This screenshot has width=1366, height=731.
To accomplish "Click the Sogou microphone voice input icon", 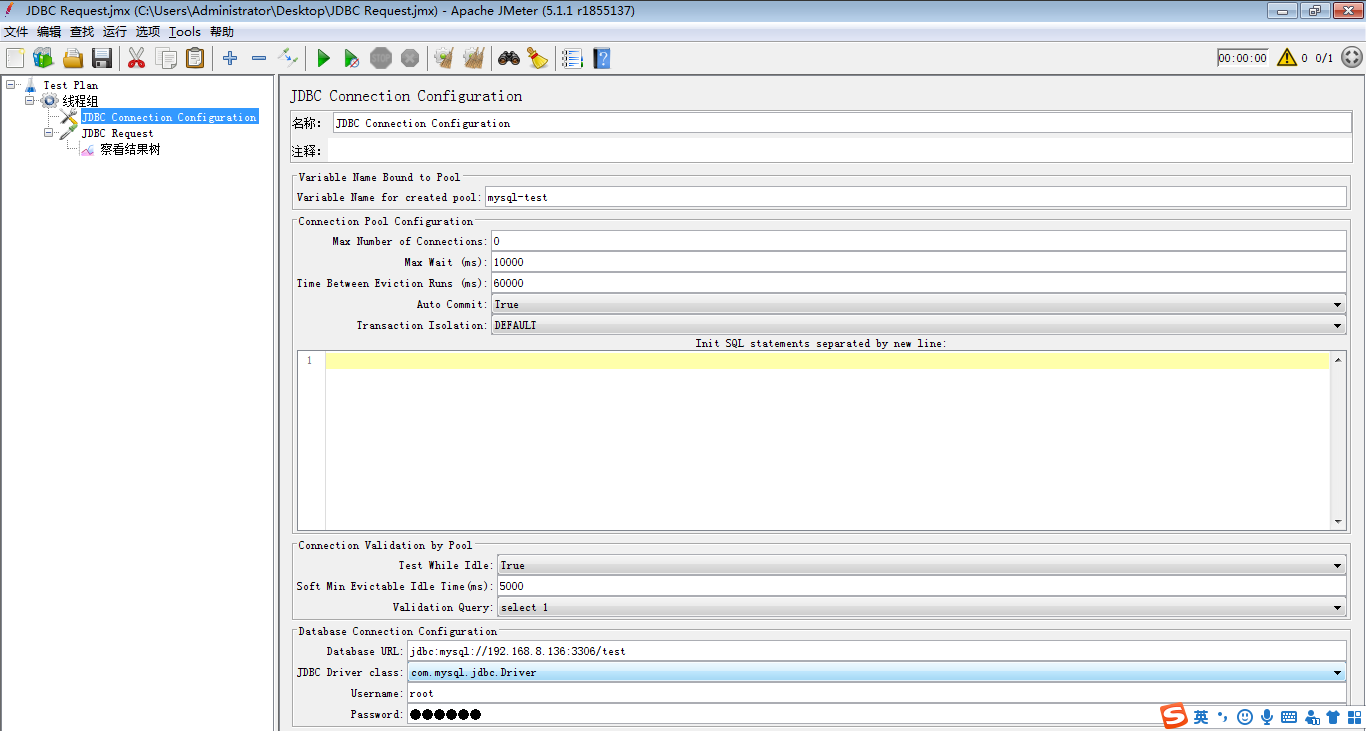I will (1267, 717).
